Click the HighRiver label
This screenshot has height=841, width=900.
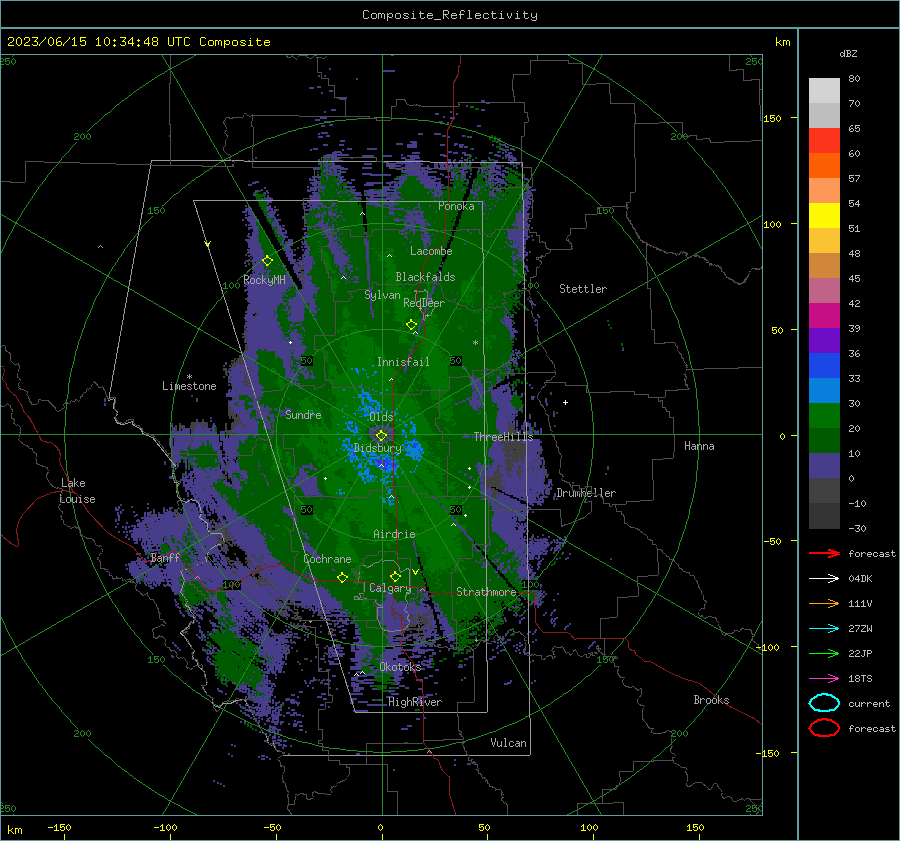pyautogui.click(x=415, y=702)
